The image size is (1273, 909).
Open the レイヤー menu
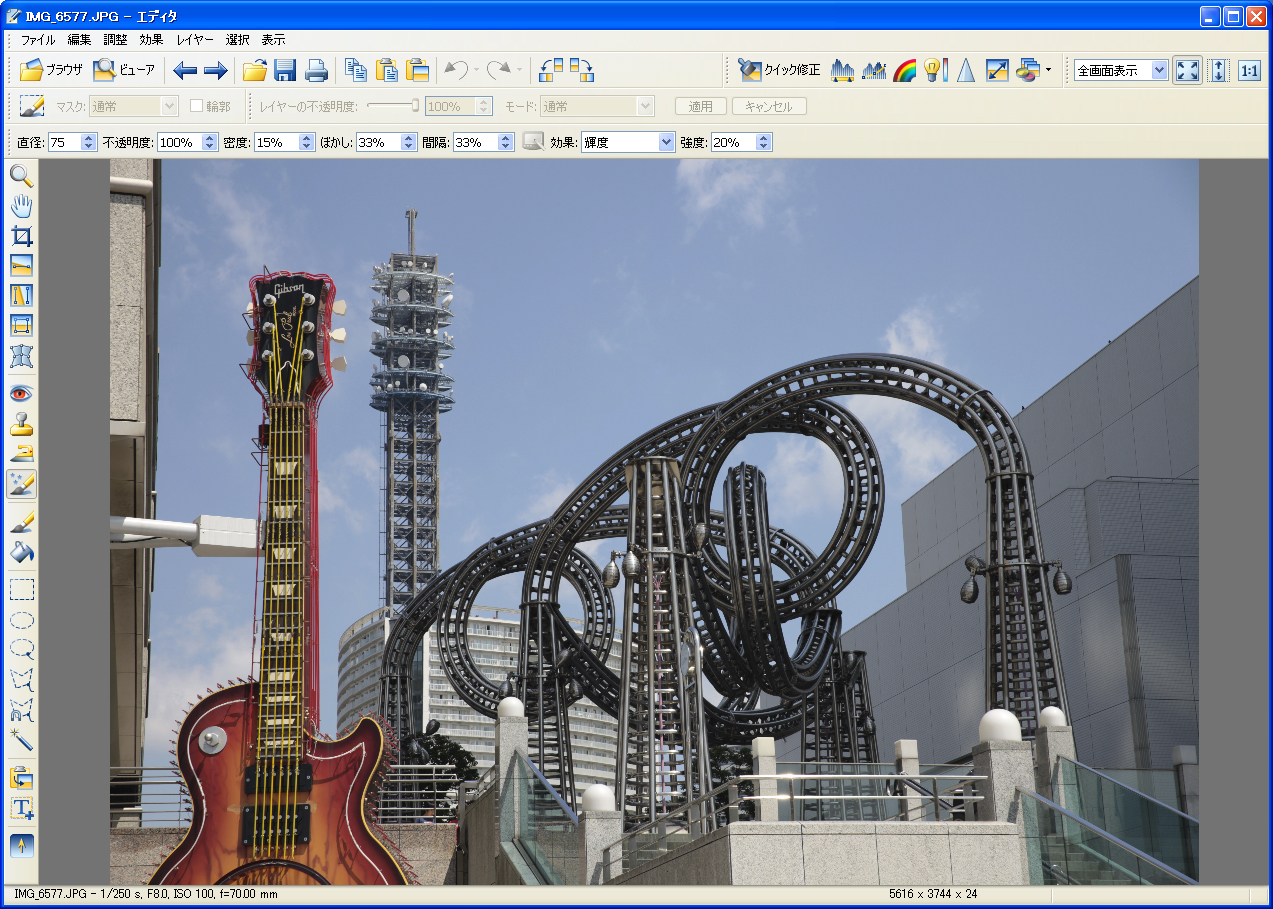194,40
